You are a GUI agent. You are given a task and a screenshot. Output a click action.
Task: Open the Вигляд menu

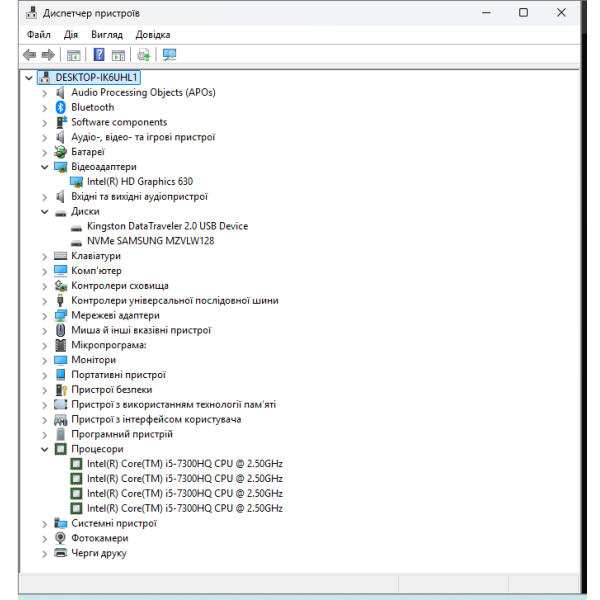(107, 35)
